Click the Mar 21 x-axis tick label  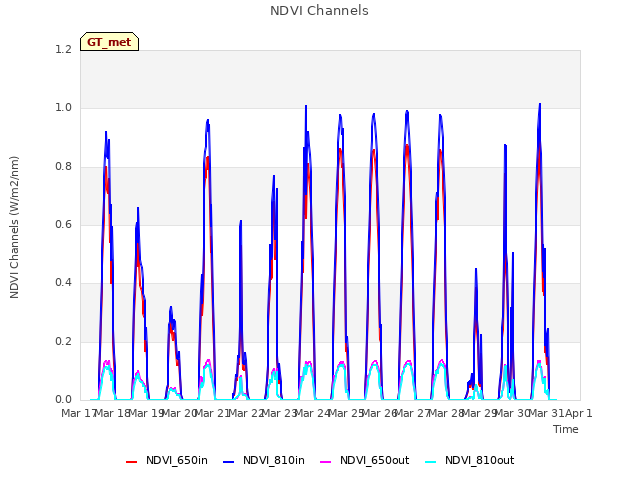(212, 413)
